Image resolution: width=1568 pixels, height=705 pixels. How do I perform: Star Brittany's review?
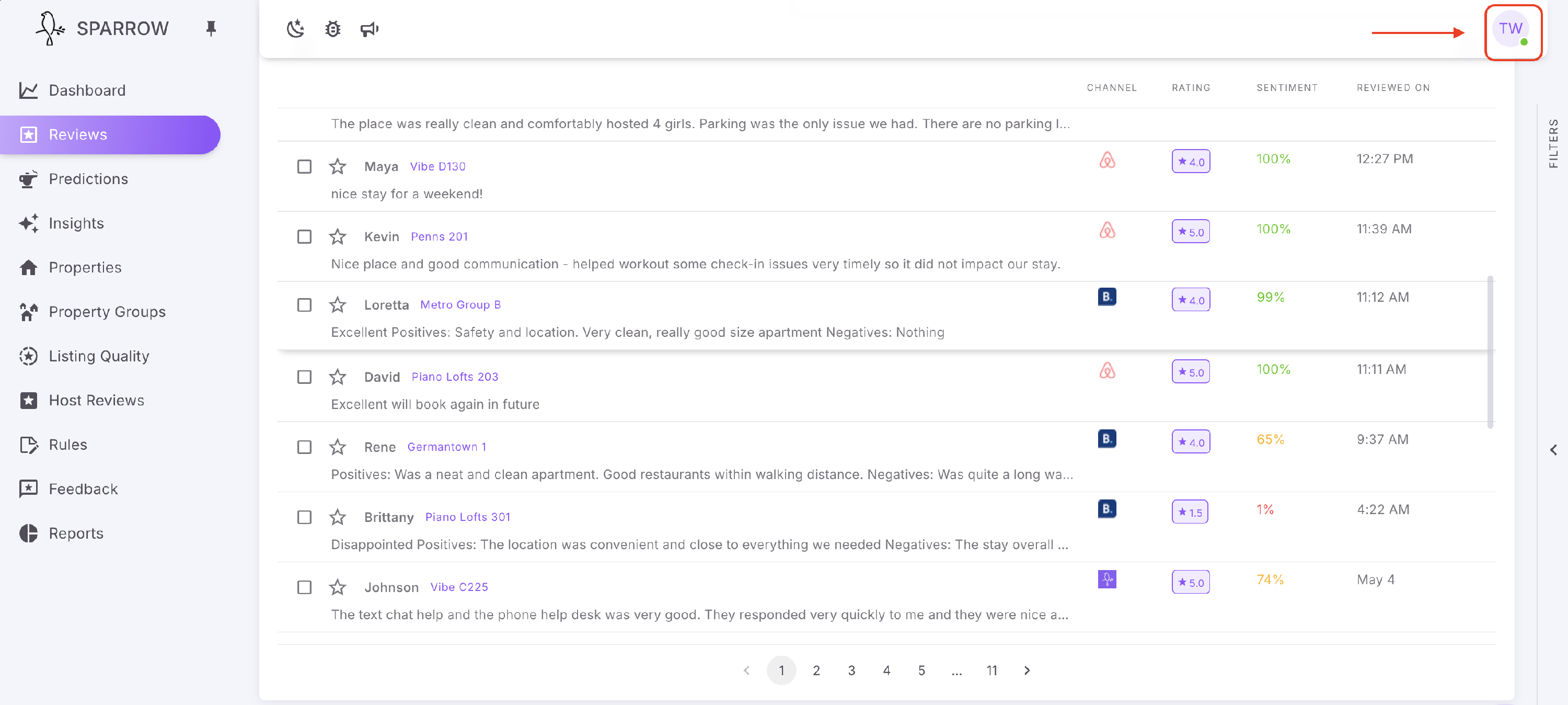point(338,517)
